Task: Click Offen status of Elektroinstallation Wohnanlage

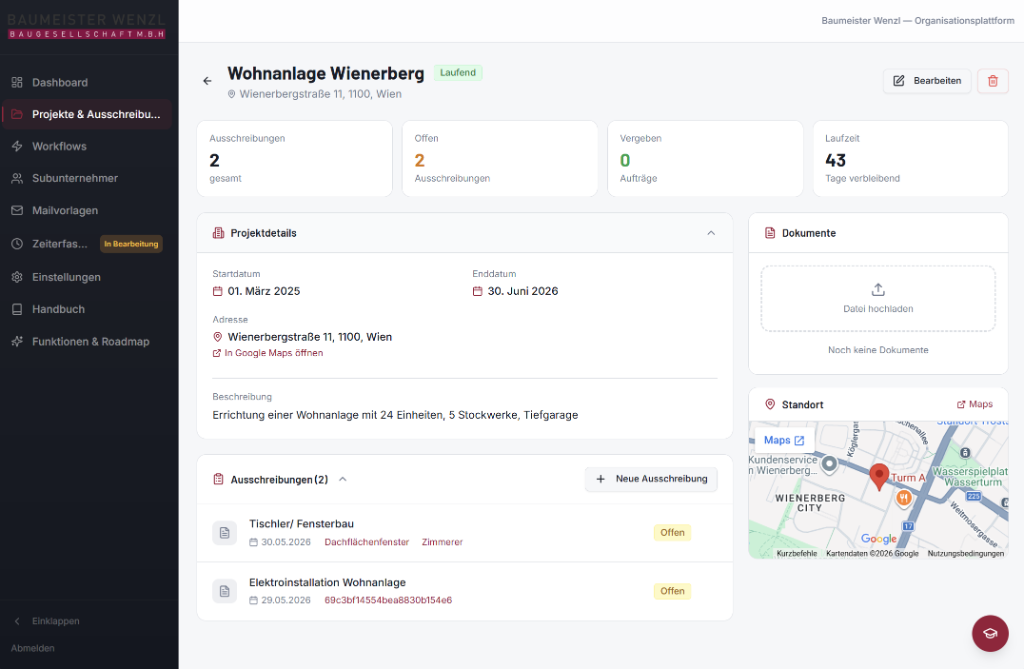Action: pyautogui.click(x=672, y=591)
